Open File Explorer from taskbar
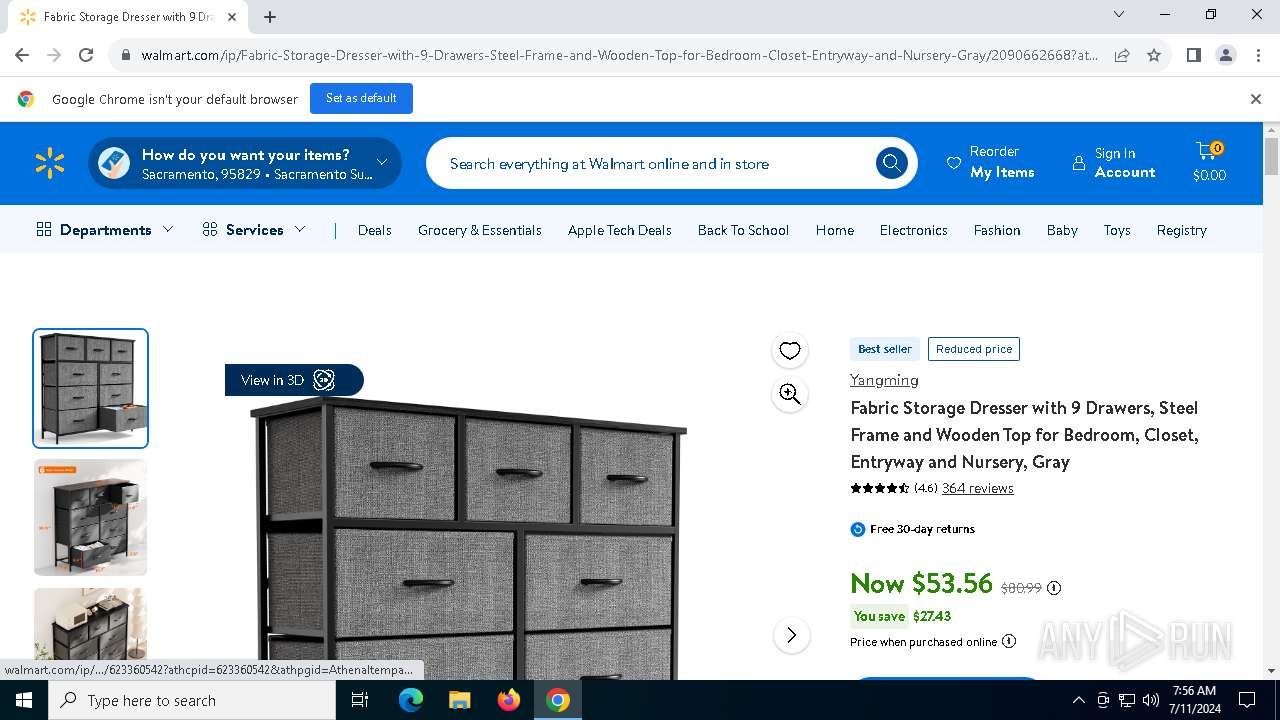 coord(459,700)
